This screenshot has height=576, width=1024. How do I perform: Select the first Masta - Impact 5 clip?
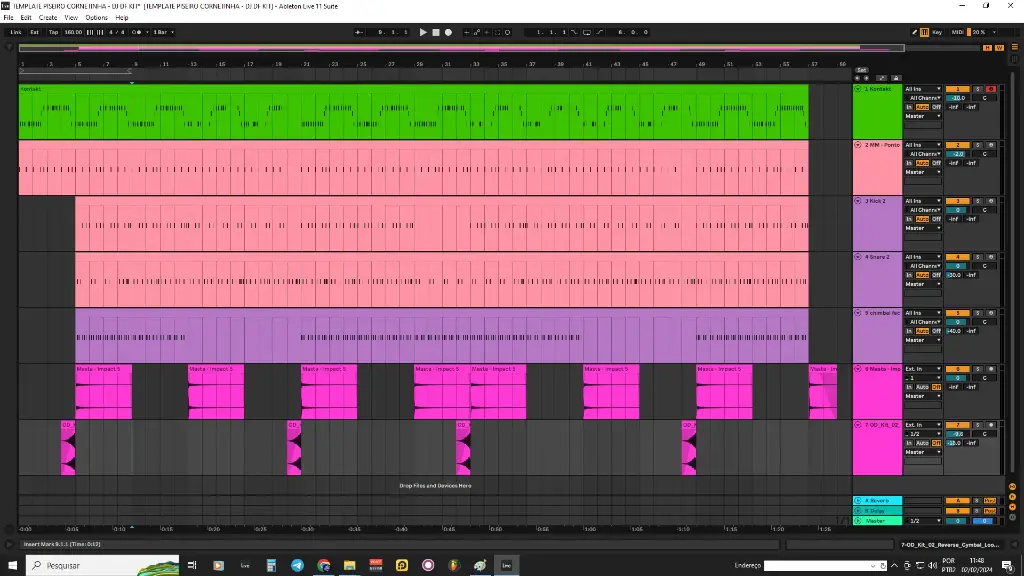[103, 392]
